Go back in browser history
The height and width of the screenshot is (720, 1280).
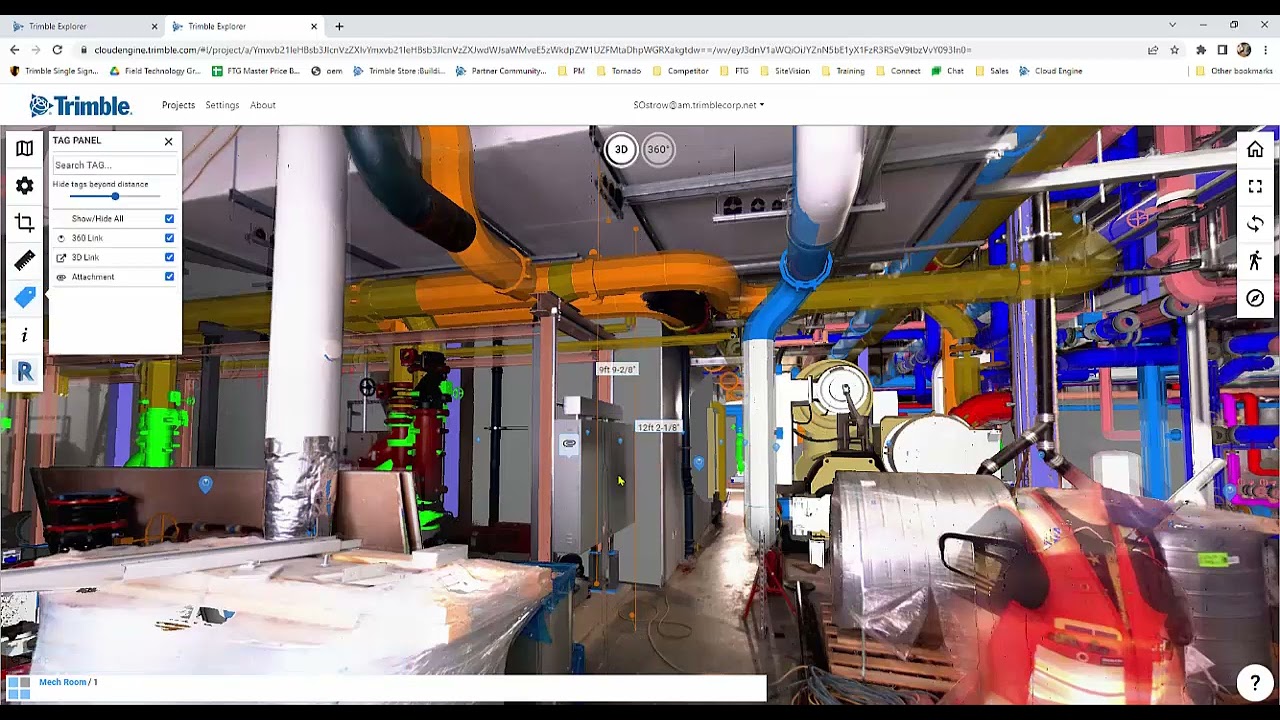pos(14,49)
